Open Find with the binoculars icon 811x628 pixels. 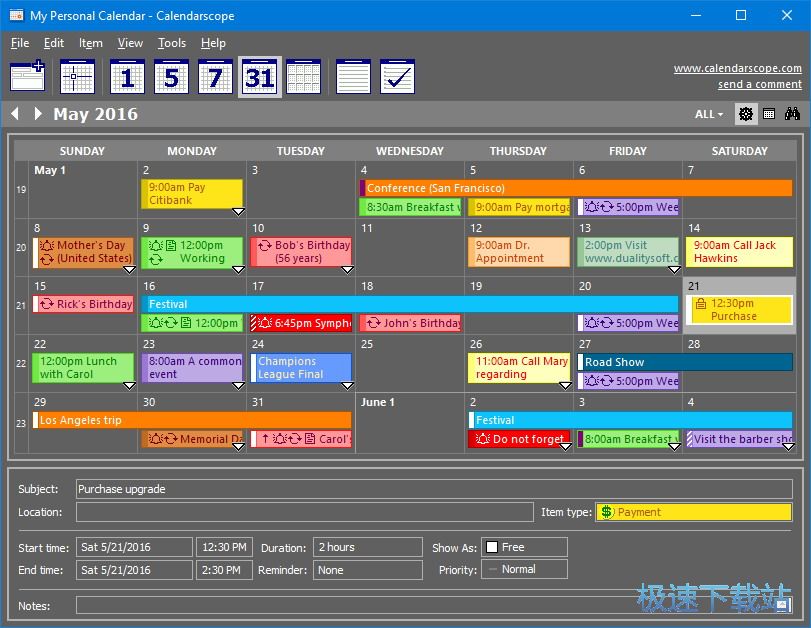point(792,114)
